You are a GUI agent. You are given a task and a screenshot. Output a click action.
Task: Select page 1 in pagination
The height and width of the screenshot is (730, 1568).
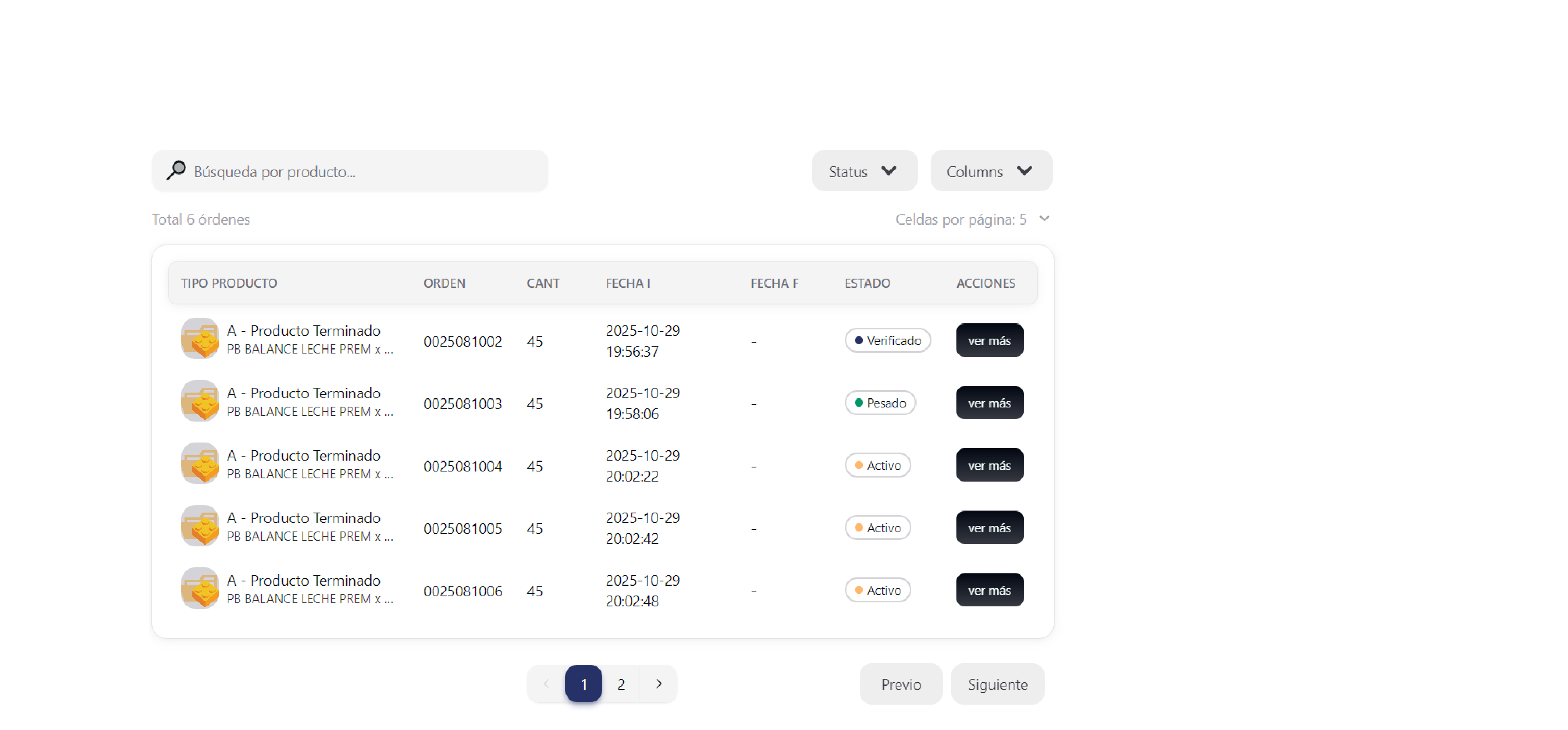(583, 684)
